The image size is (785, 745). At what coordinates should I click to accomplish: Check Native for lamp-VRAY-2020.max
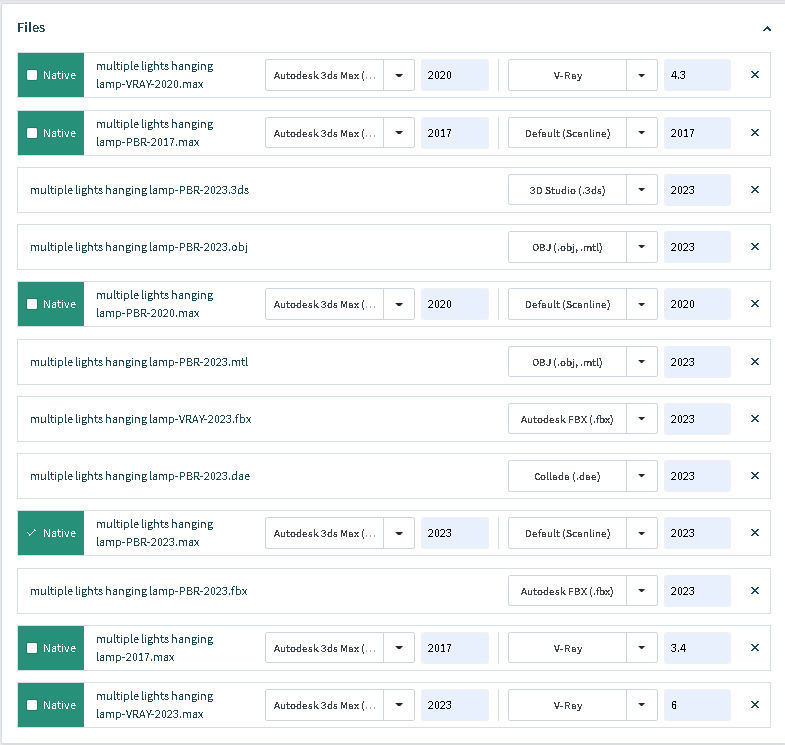pos(33,75)
